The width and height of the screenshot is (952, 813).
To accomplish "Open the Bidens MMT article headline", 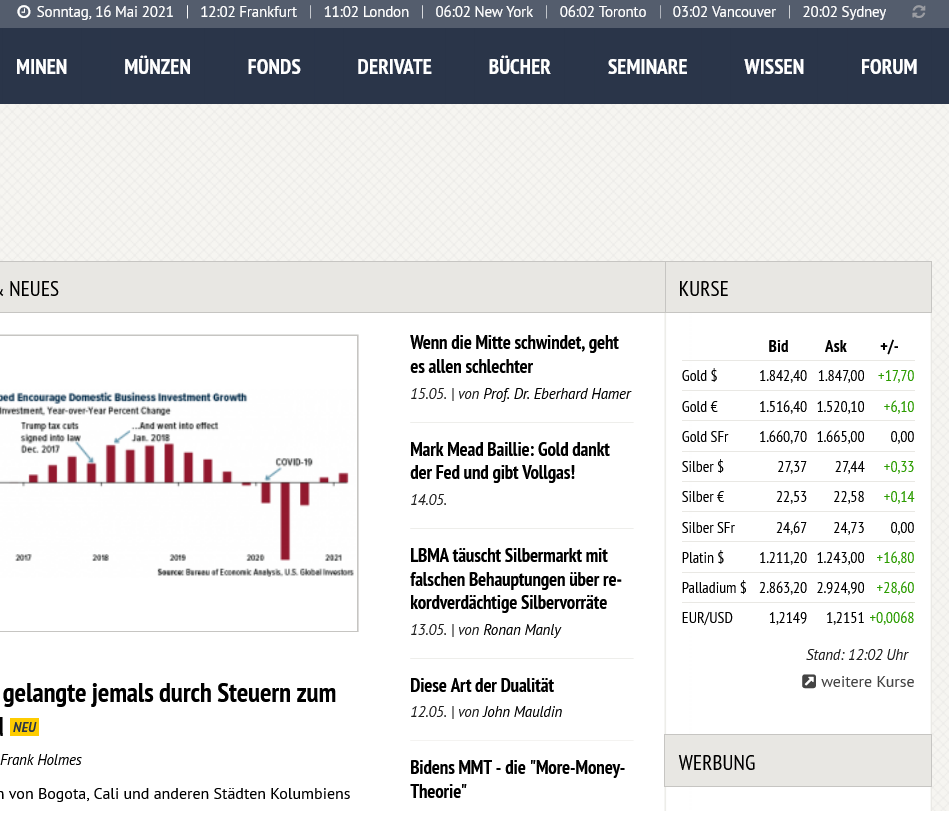I will 517,779.
